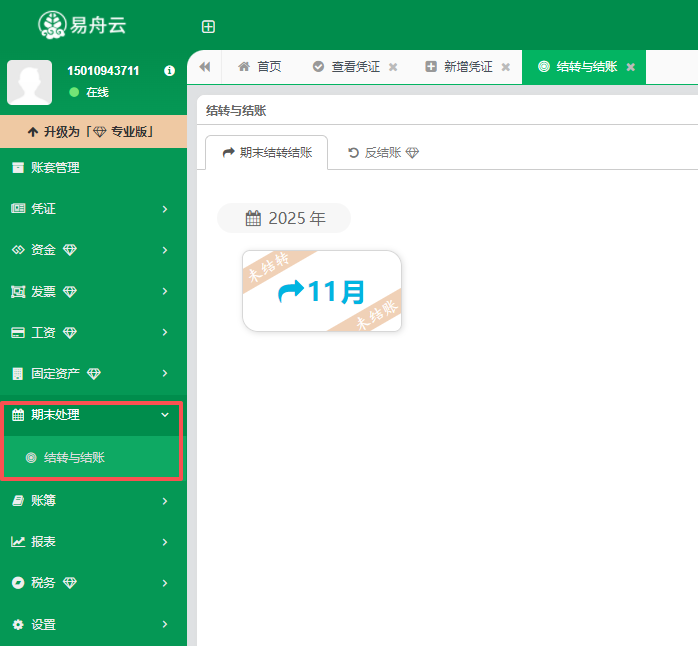Click the diamond icon beside 固定资产
Screen dimensions: 698x646
94,374
